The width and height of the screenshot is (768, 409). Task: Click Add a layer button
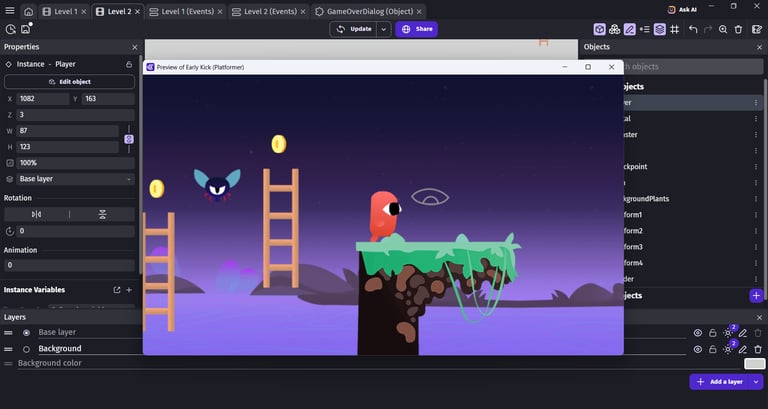tap(720, 382)
